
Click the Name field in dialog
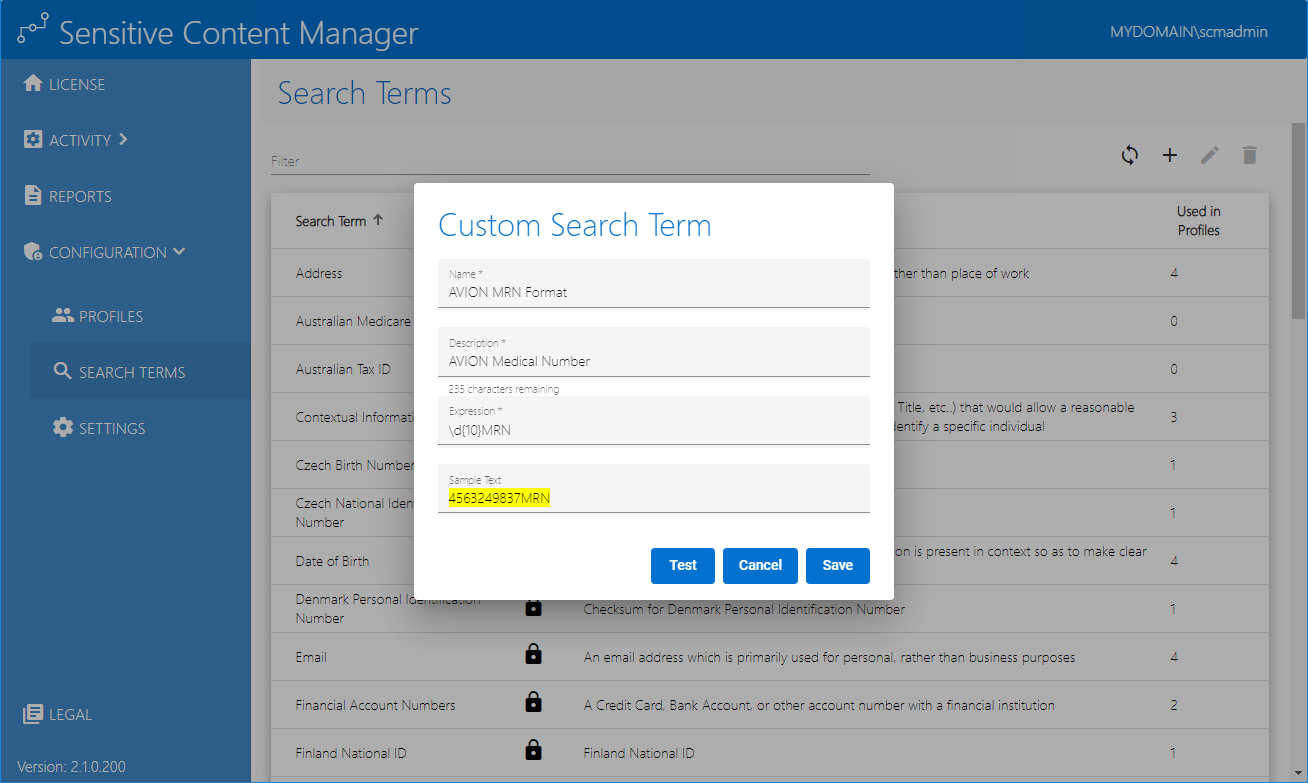[x=654, y=284]
